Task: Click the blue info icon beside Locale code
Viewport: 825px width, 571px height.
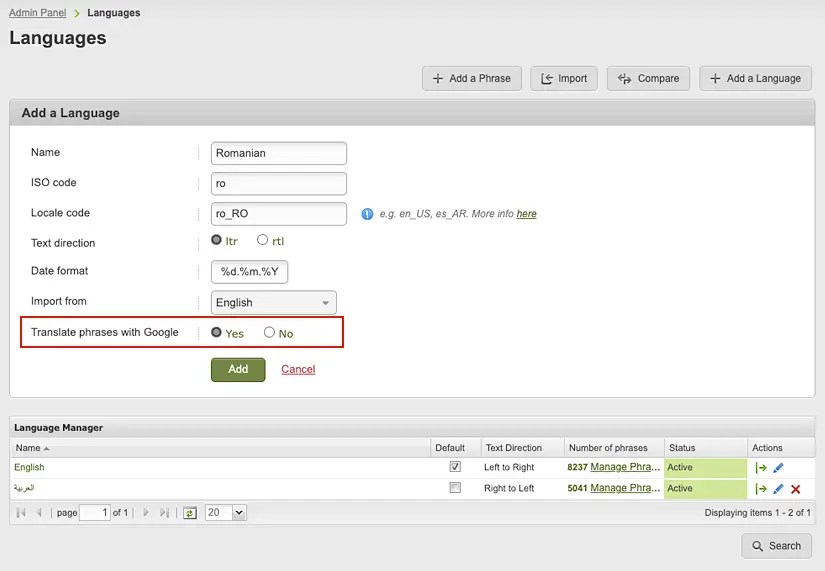Action: click(367, 214)
